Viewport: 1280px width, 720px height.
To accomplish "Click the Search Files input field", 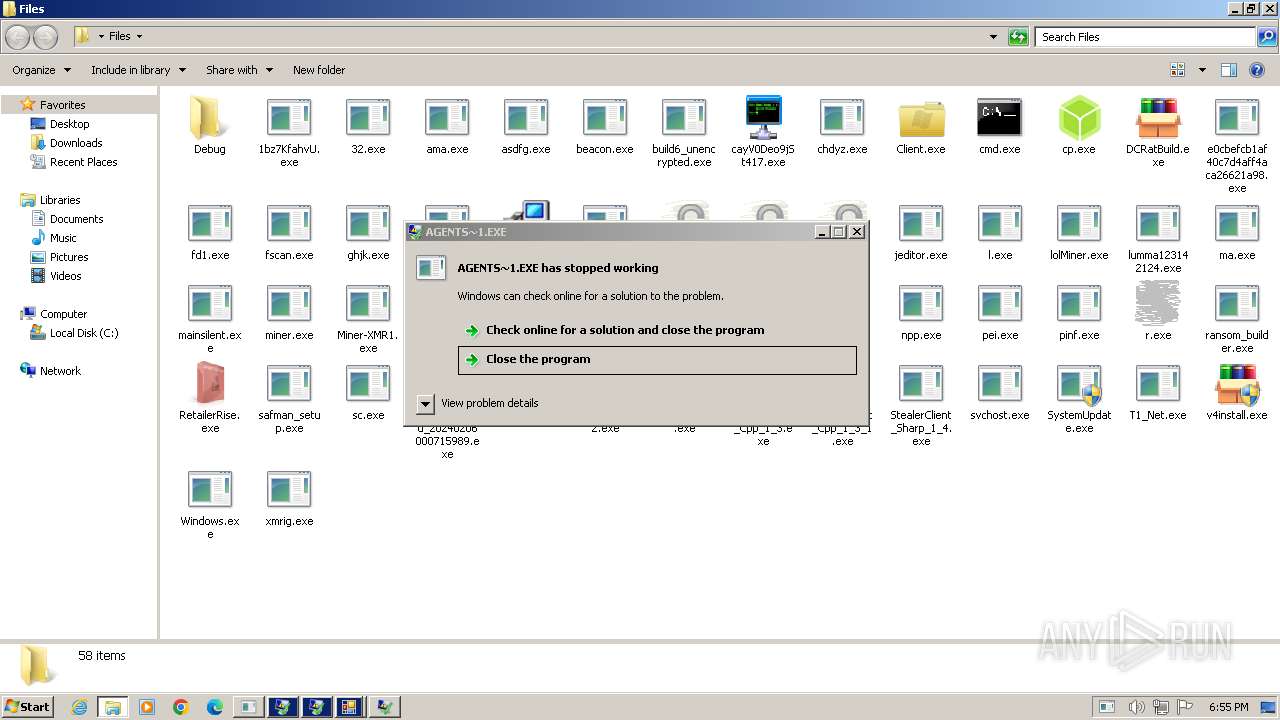I will click(1144, 37).
